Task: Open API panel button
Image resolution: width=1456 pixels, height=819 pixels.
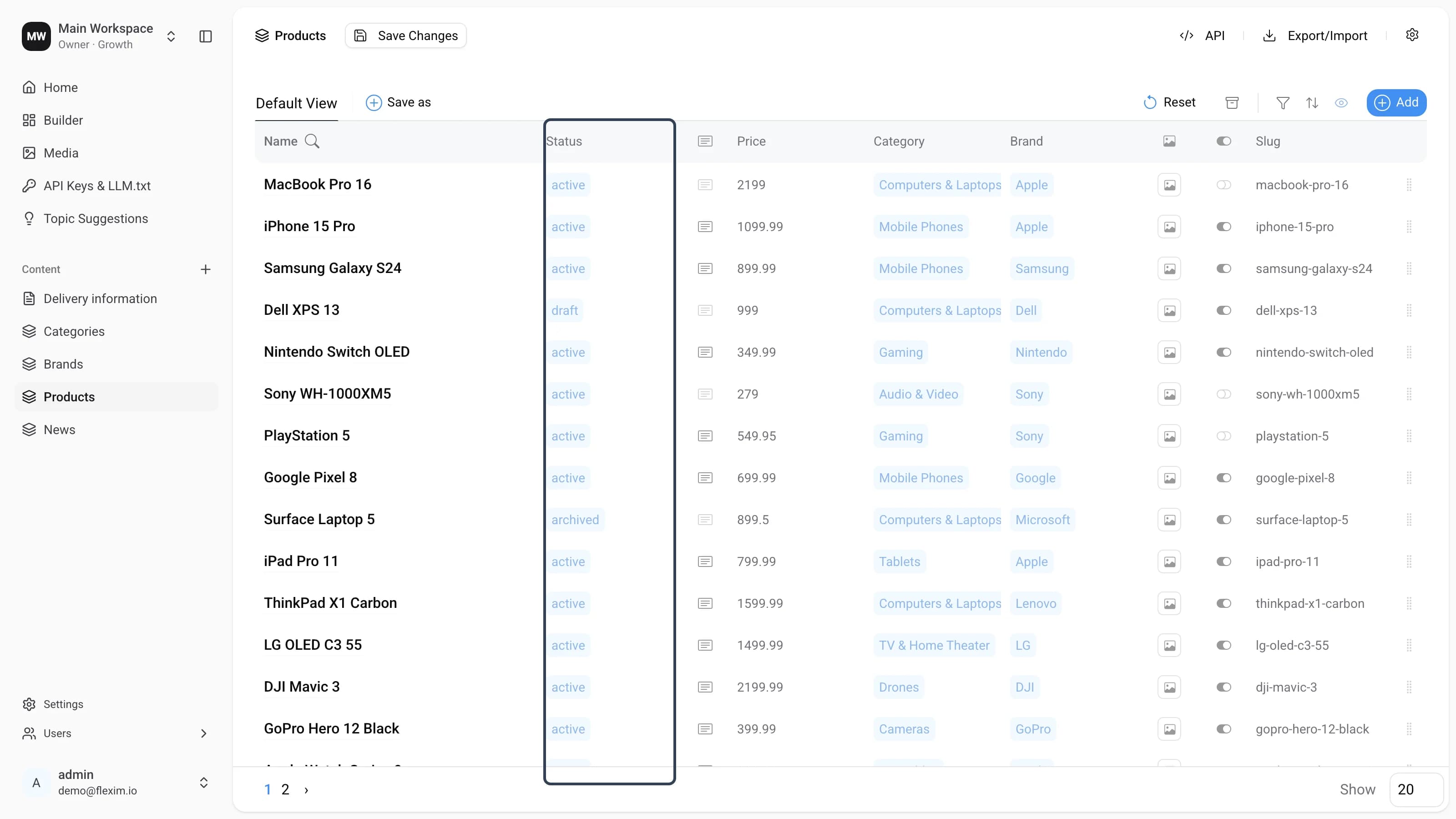Action: tap(1202, 35)
